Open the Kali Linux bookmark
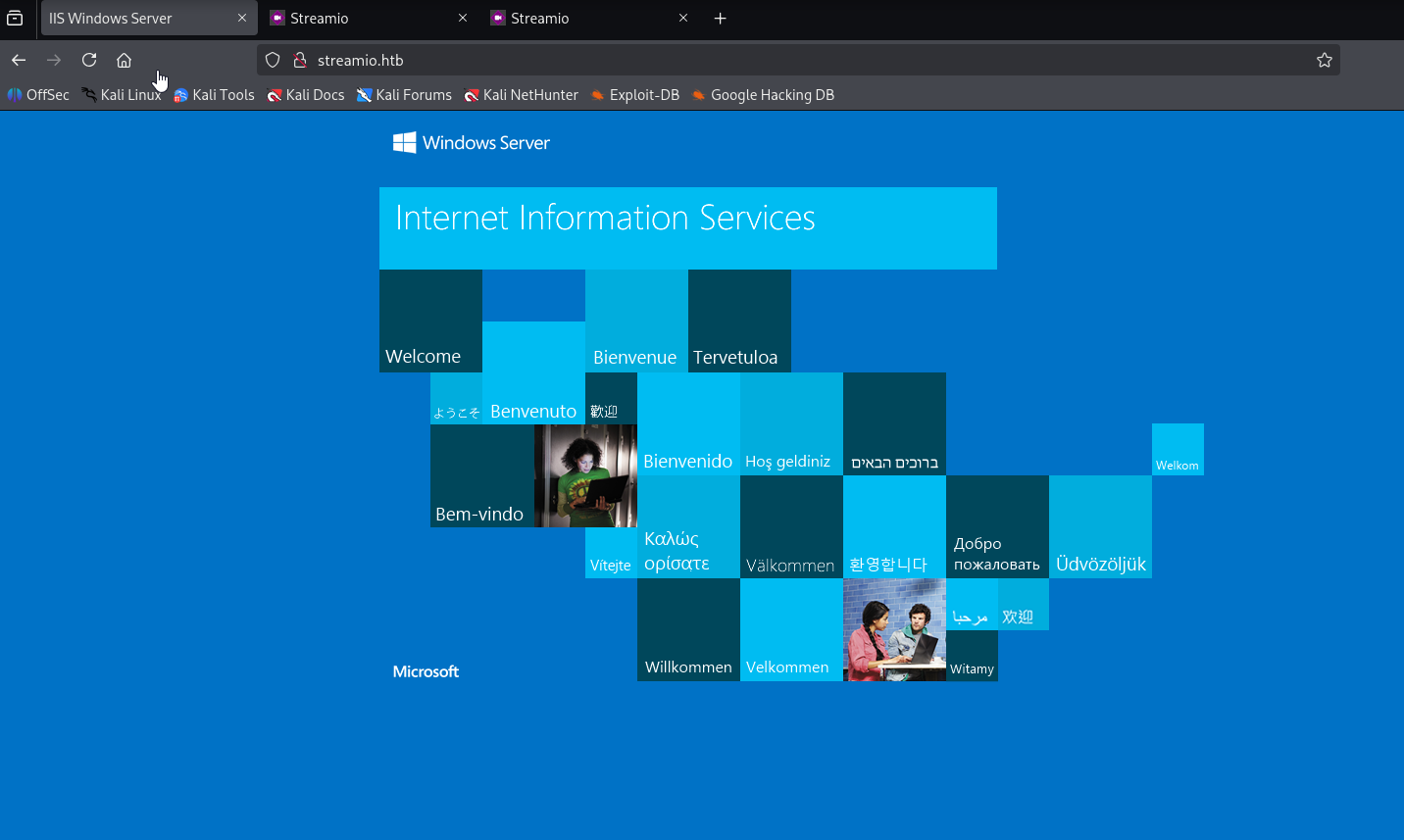Screen dimensions: 1404x840 [x=122, y=95]
